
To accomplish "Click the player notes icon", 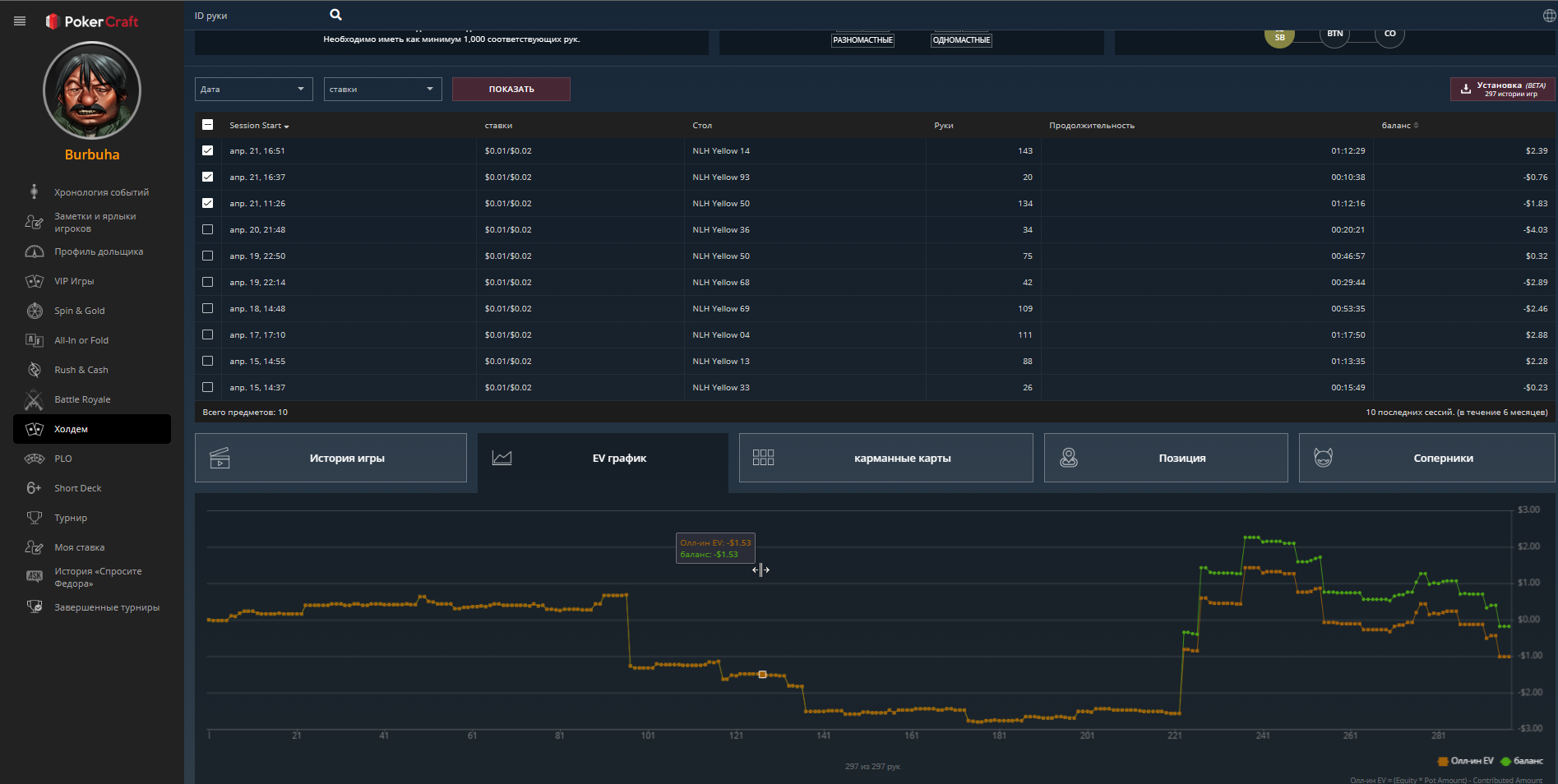I will click(34, 222).
